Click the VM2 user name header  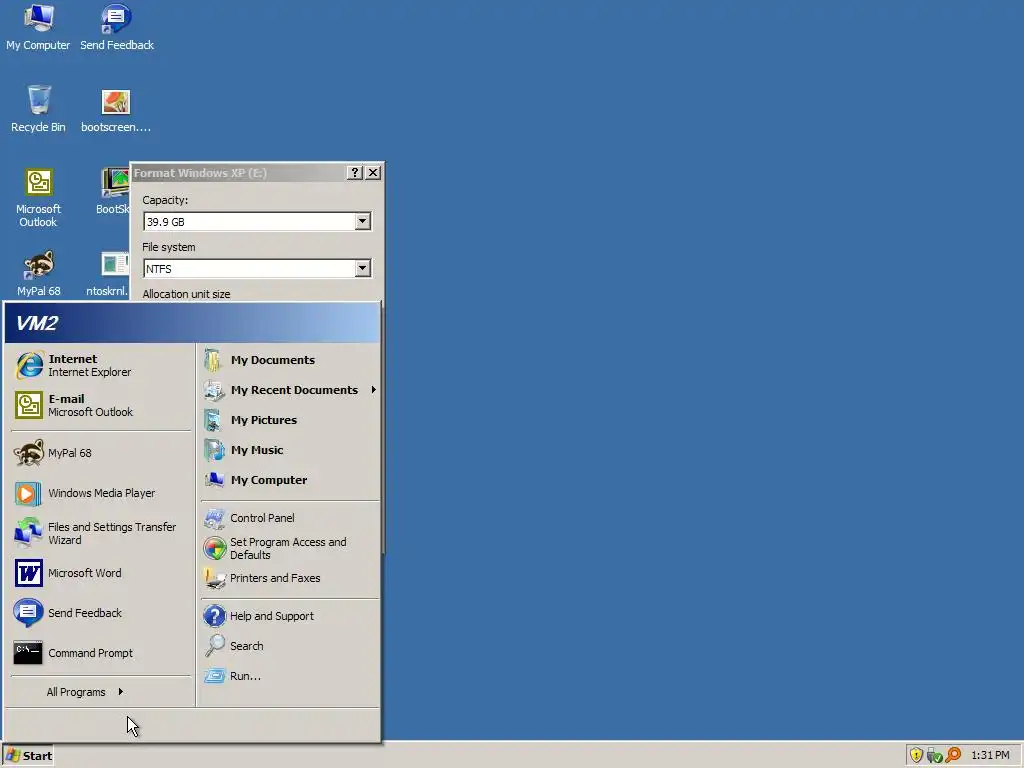pos(192,323)
